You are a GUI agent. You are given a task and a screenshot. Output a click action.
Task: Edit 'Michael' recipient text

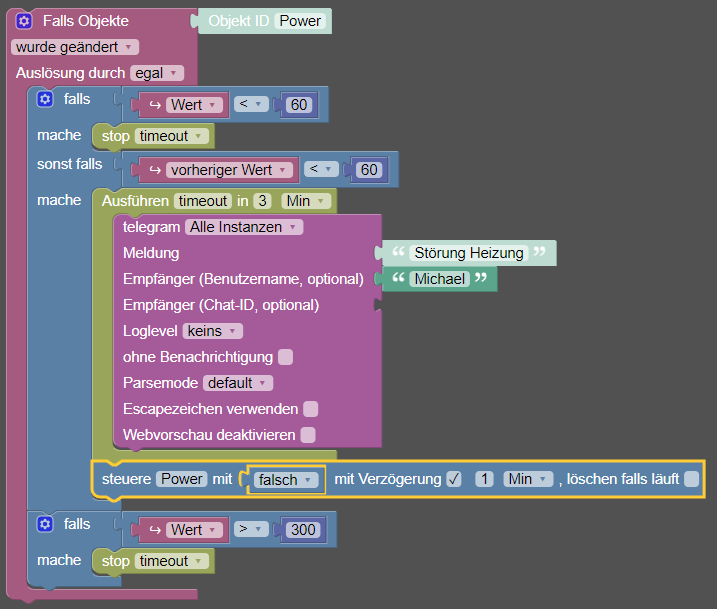[439, 279]
